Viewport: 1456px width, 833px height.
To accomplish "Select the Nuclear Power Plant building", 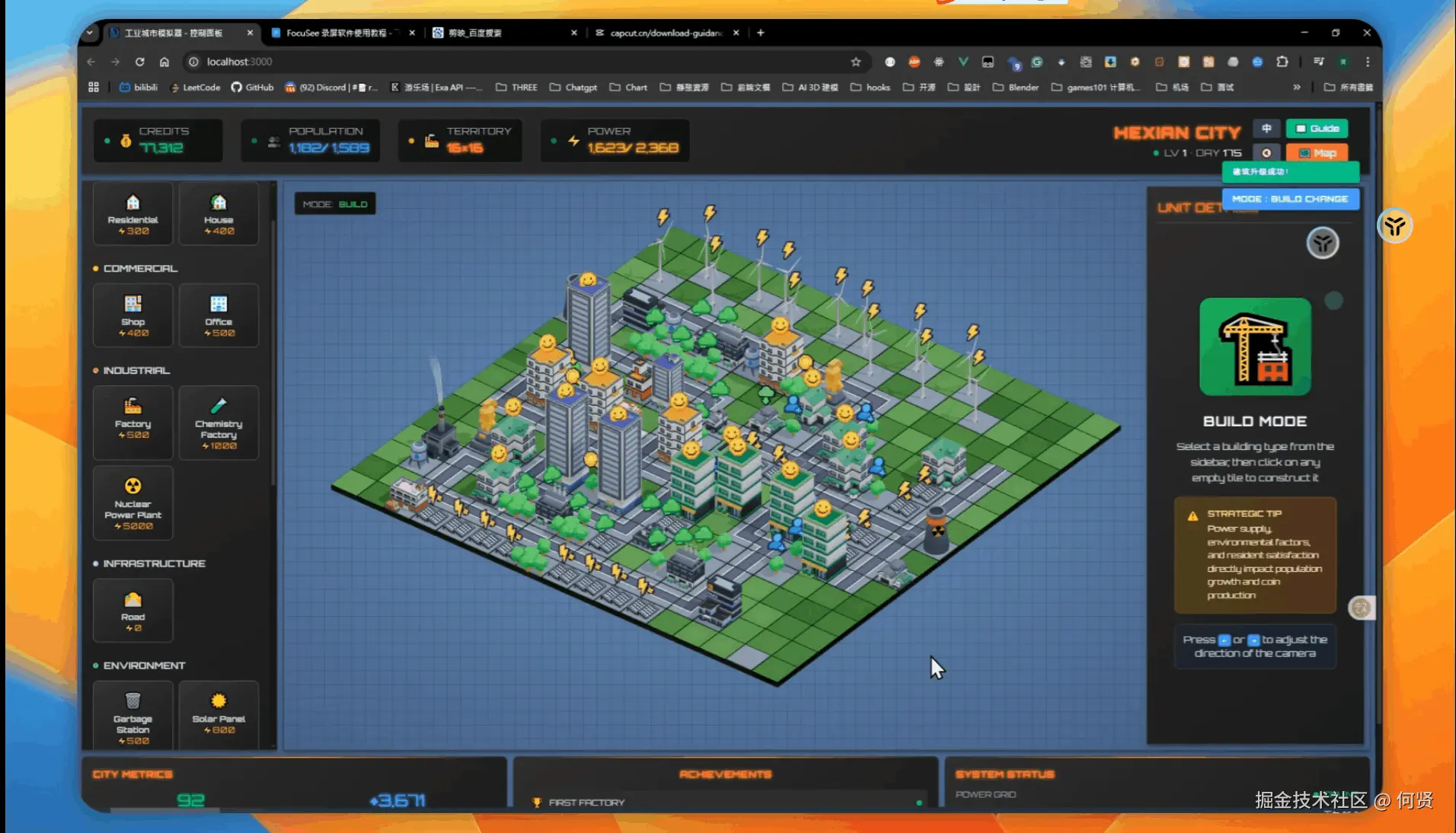I will [x=133, y=503].
